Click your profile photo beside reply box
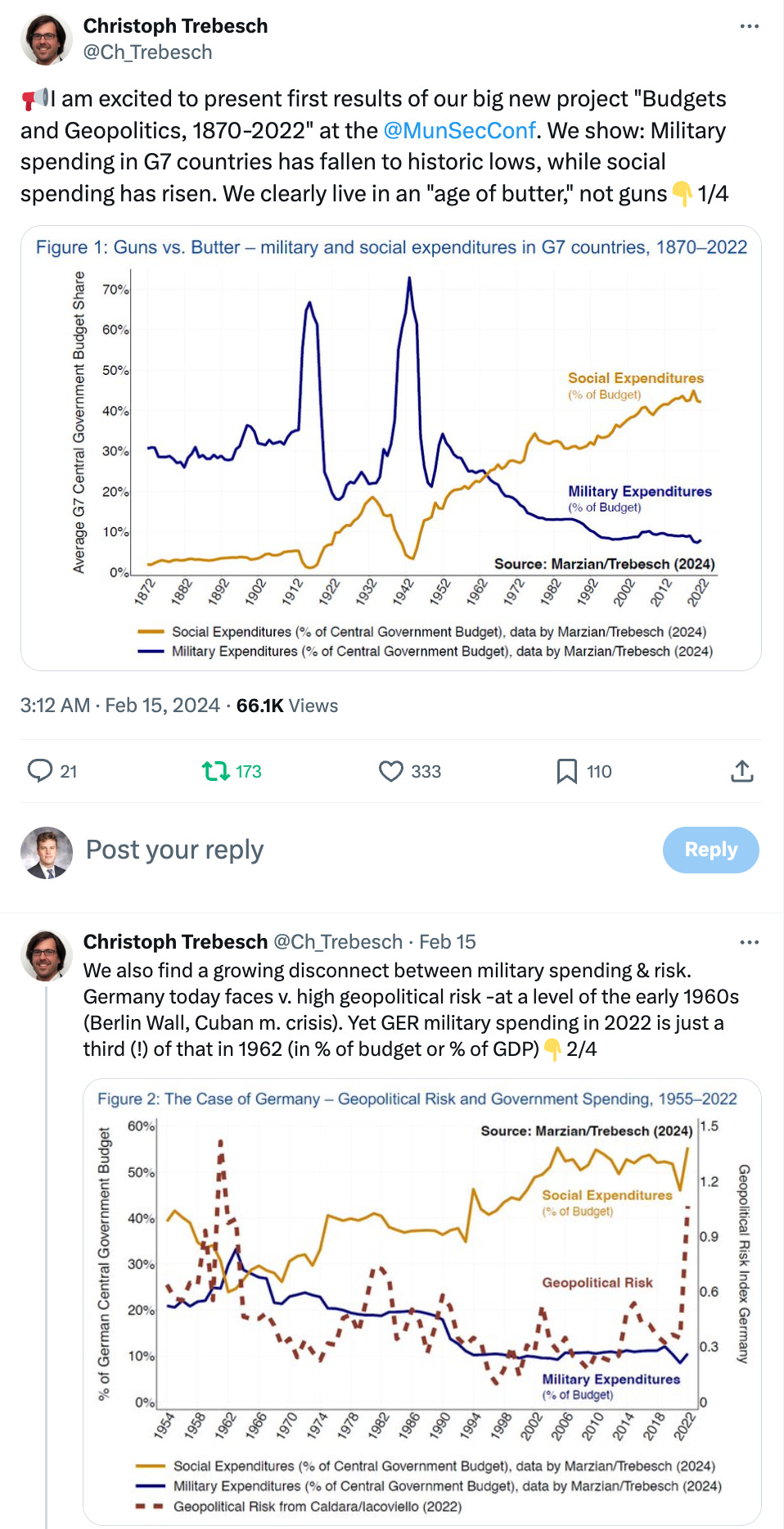This screenshot has height=1529, width=784. pyautogui.click(x=47, y=852)
